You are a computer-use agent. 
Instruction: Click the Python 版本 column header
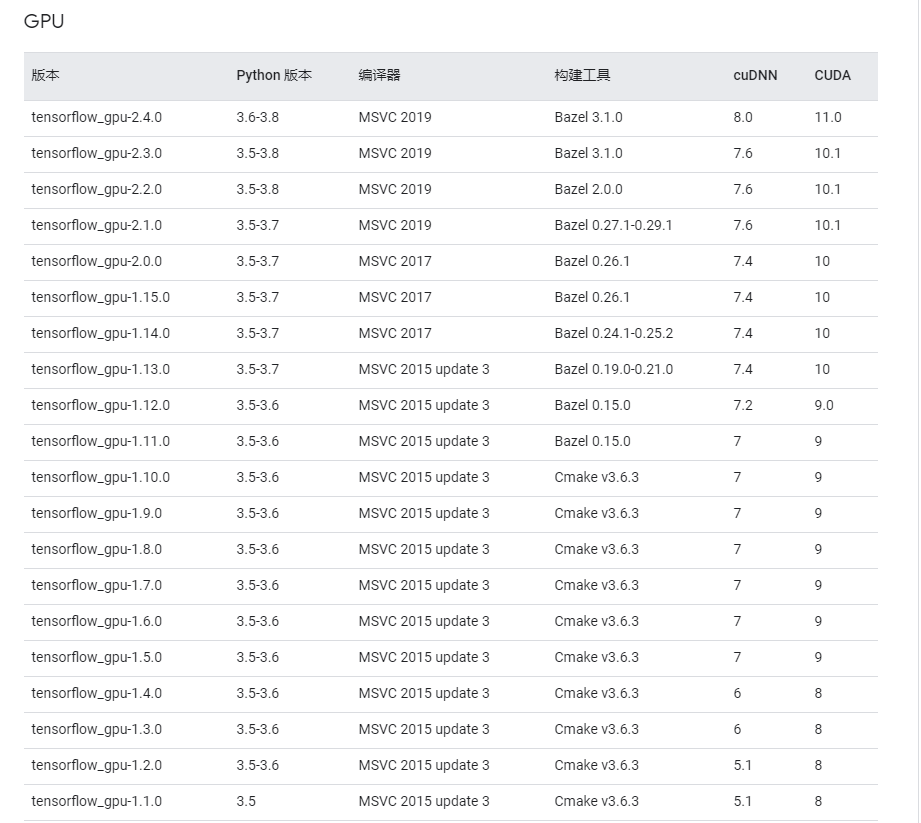click(x=274, y=75)
